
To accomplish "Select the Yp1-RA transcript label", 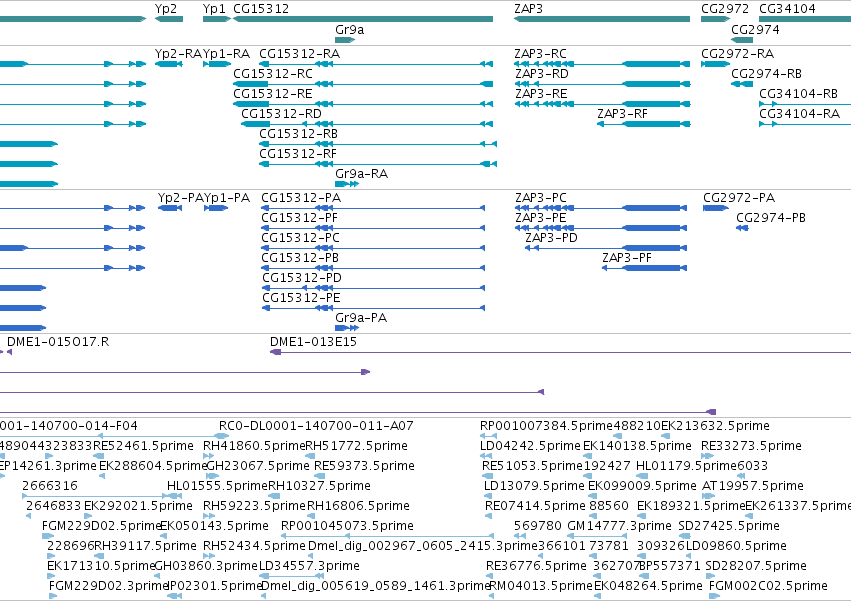I will point(227,54).
